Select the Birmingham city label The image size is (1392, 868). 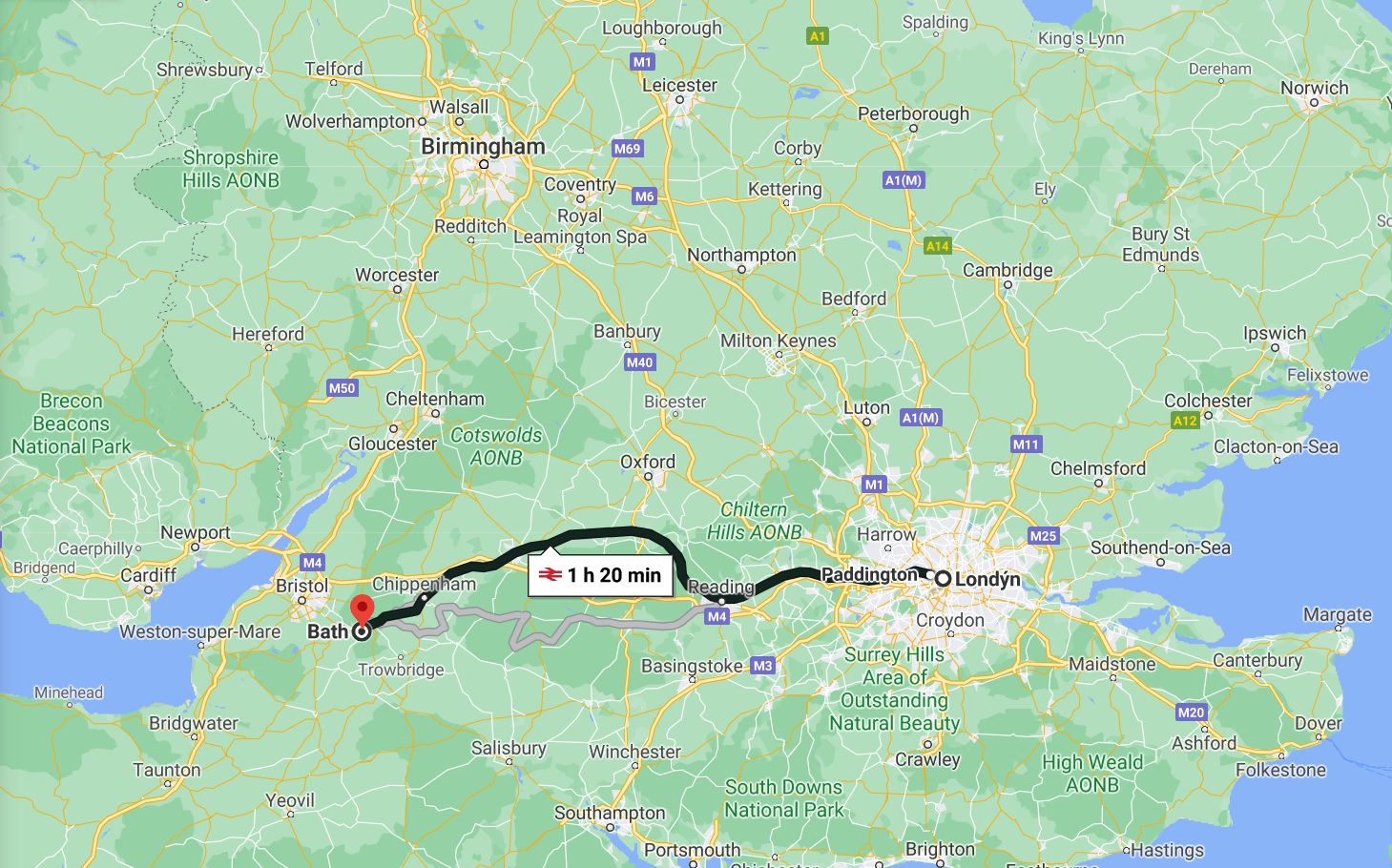tap(484, 147)
